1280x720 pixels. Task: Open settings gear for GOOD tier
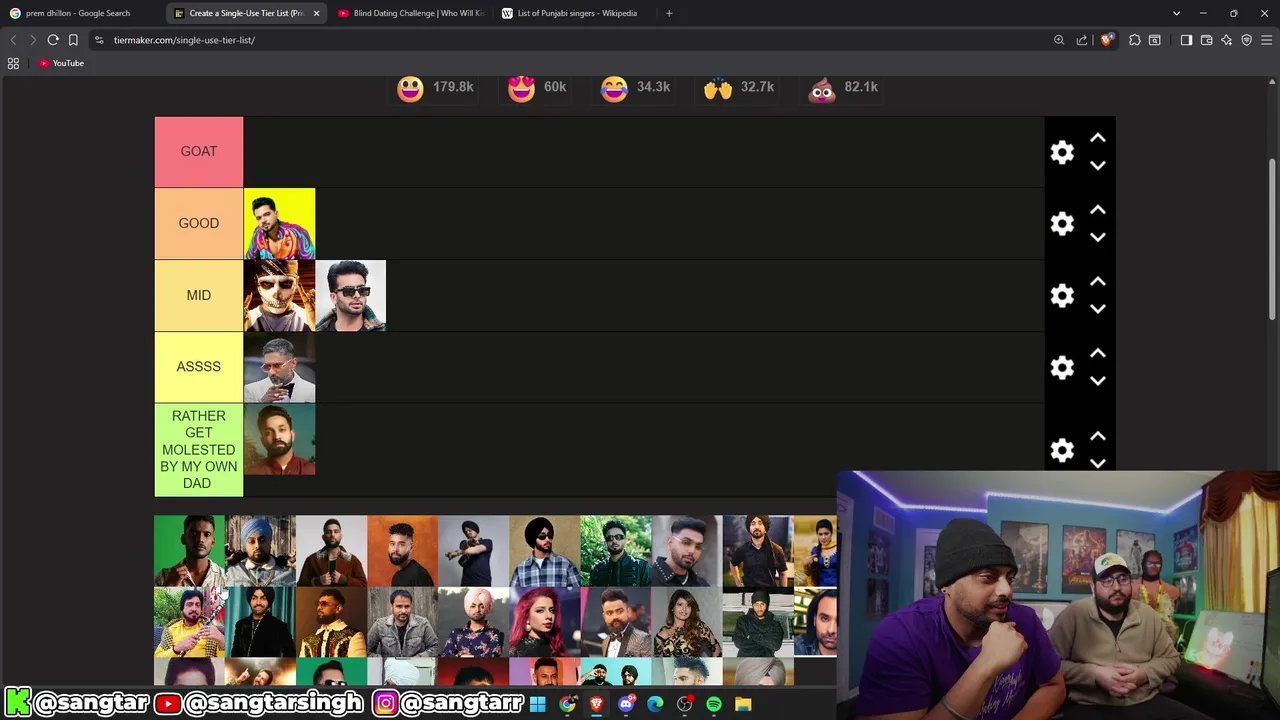[x=1062, y=224]
